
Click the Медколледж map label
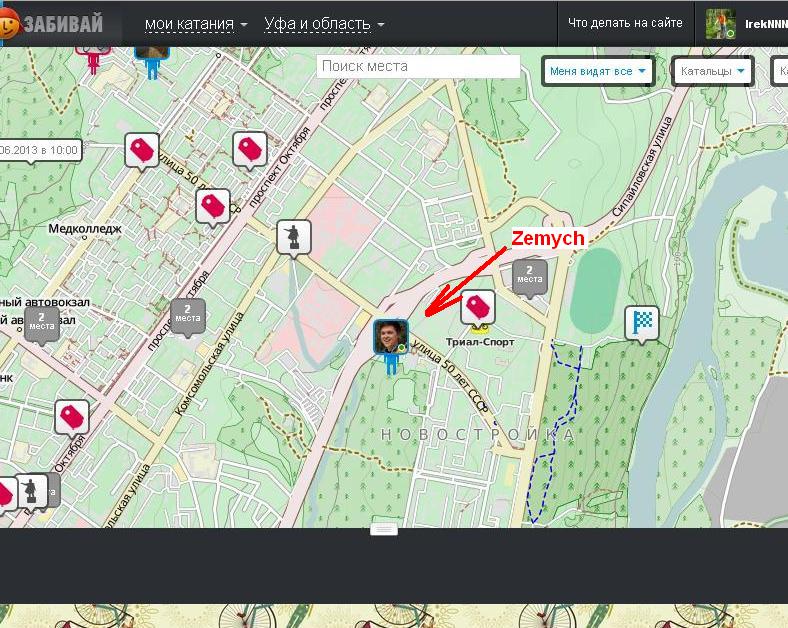point(84,229)
